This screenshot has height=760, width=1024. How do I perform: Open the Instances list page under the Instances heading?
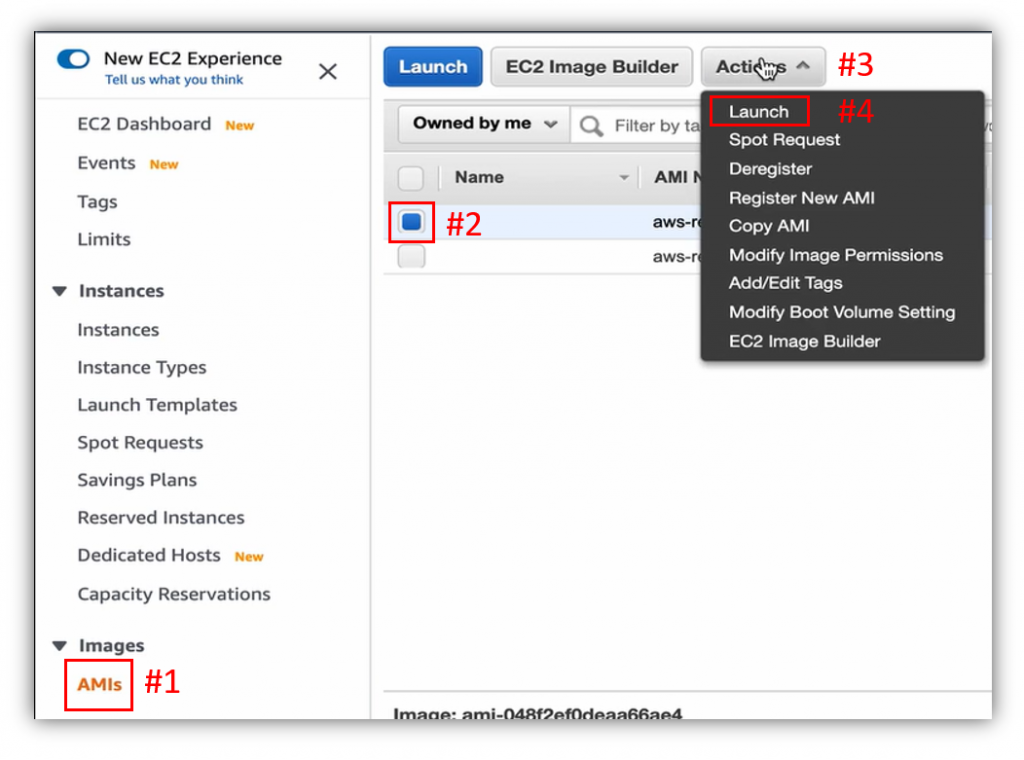point(118,330)
